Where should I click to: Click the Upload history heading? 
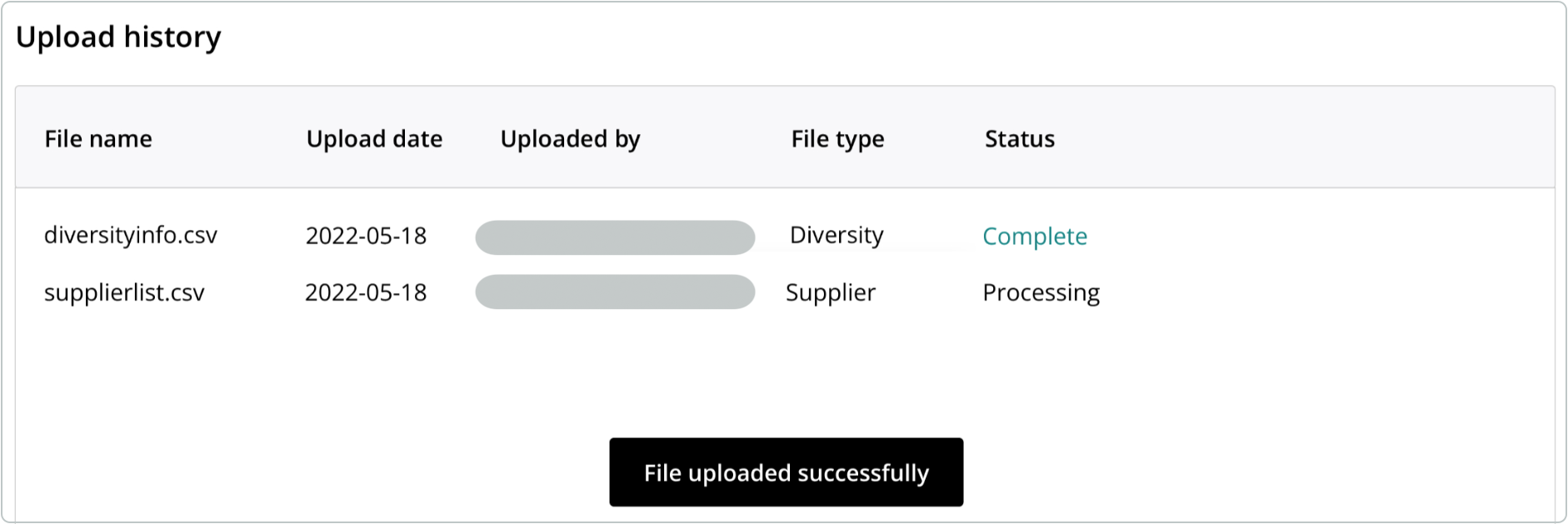(118, 37)
